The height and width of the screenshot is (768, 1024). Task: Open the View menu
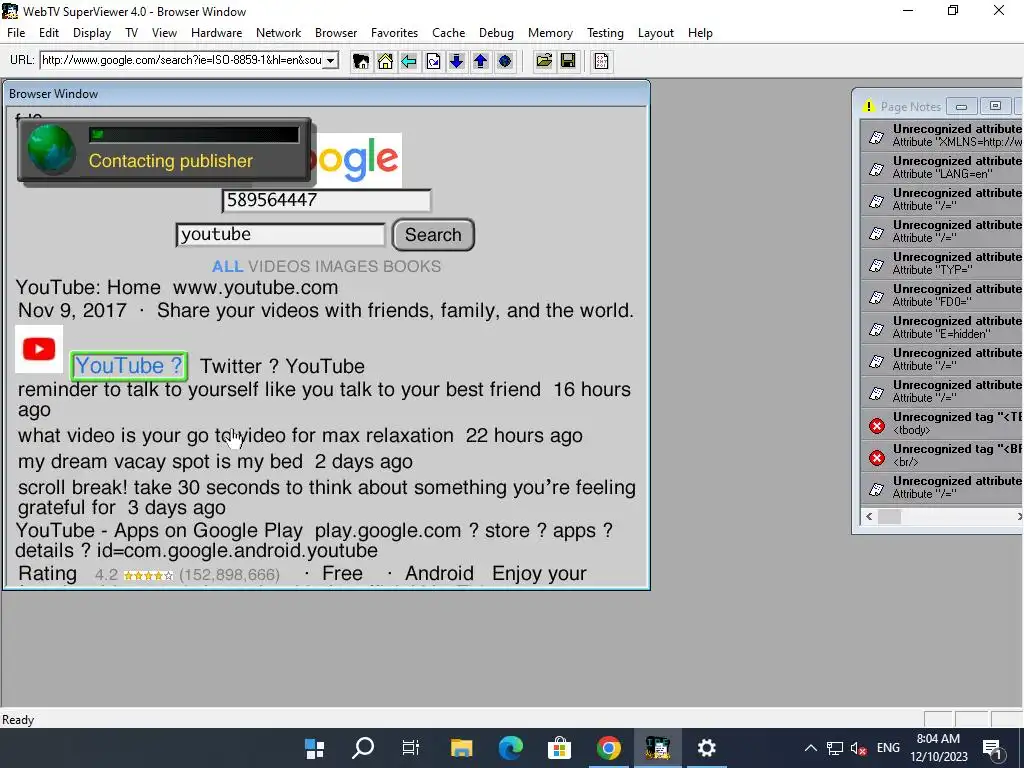click(165, 33)
